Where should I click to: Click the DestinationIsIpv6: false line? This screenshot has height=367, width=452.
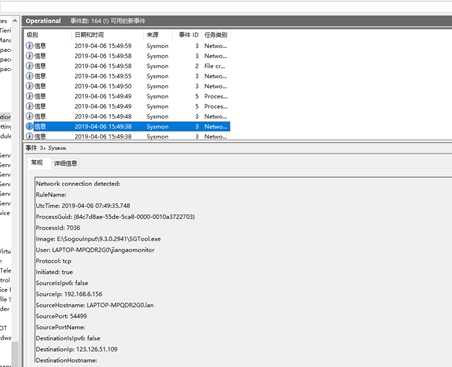coord(68,338)
